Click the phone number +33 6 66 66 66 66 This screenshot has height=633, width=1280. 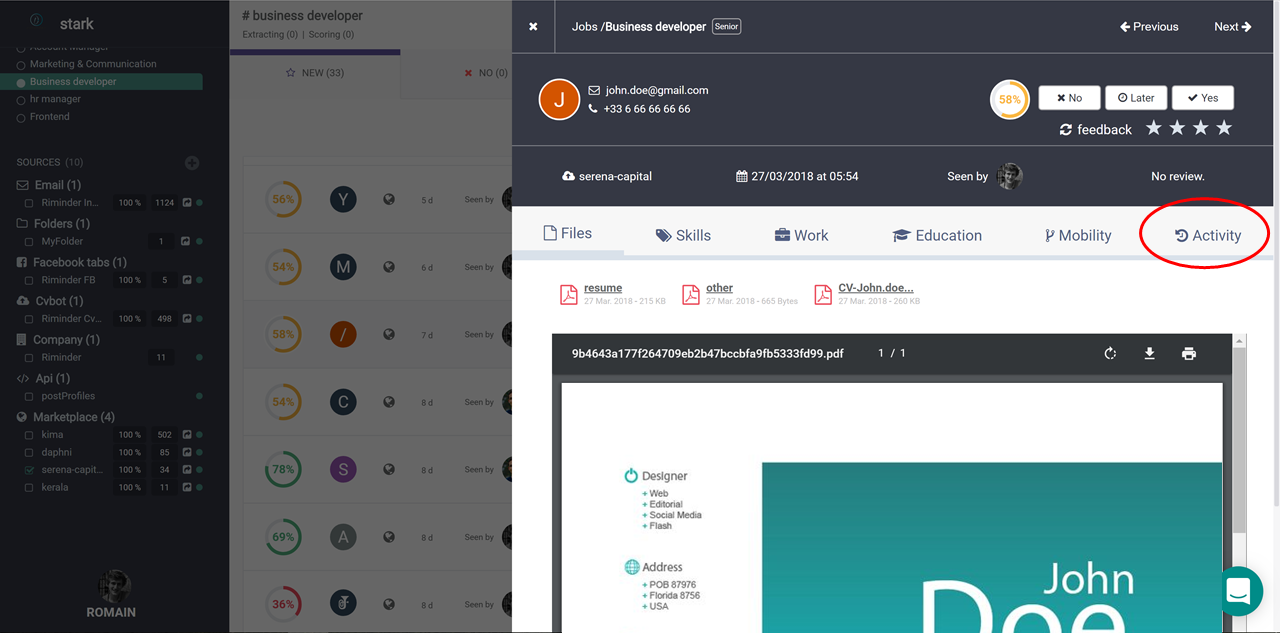click(x=647, y=109)
